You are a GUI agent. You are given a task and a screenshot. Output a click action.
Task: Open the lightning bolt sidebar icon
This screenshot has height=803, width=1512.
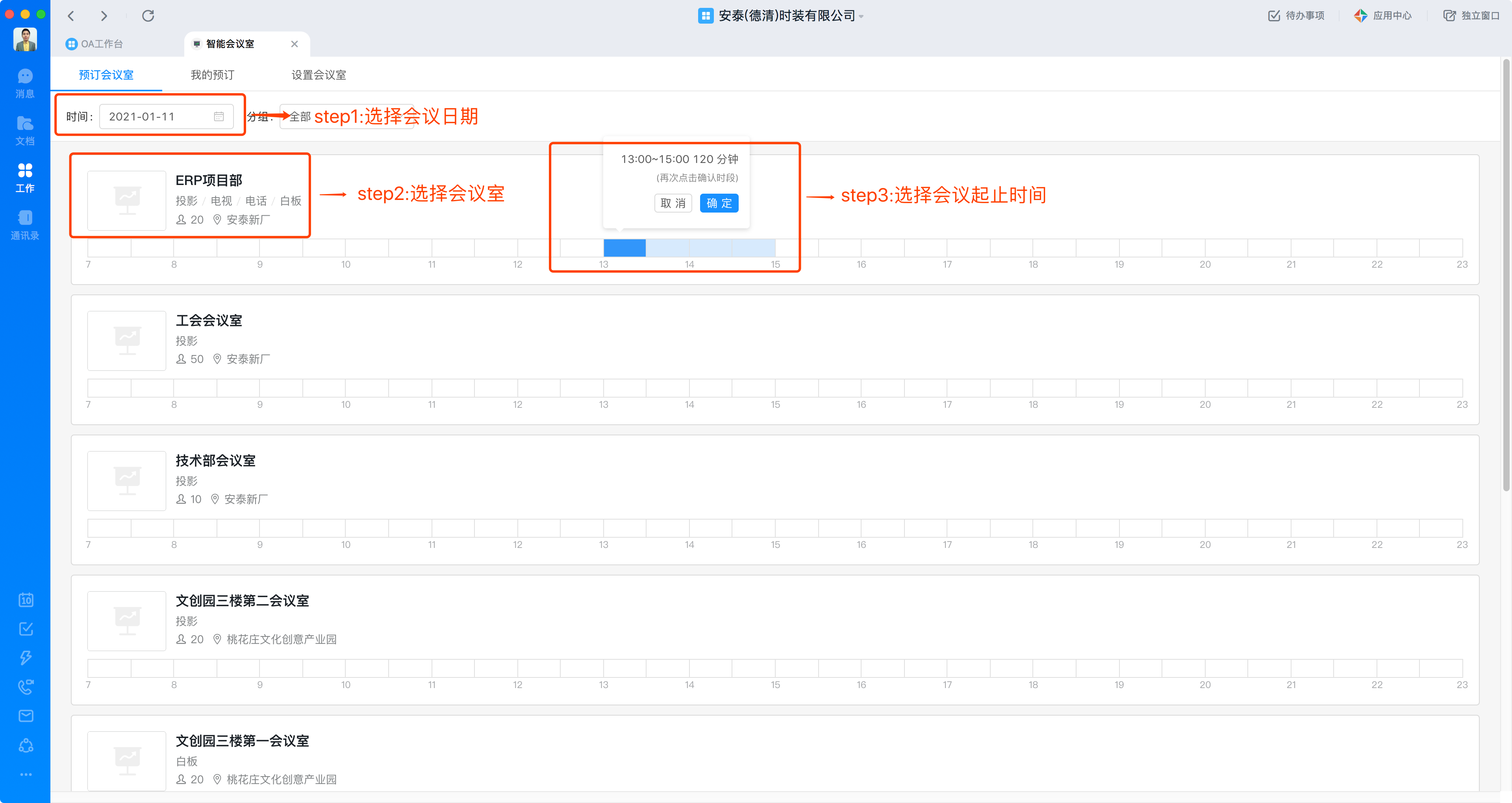click(26, 657)
